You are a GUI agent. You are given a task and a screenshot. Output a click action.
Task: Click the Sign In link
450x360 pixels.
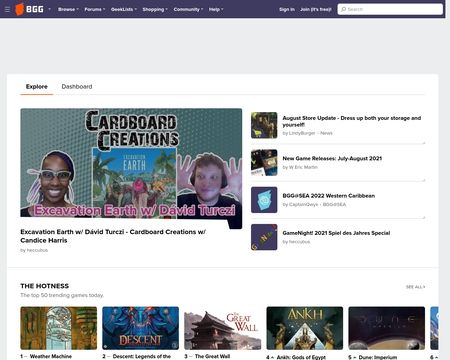pos(287,9)
